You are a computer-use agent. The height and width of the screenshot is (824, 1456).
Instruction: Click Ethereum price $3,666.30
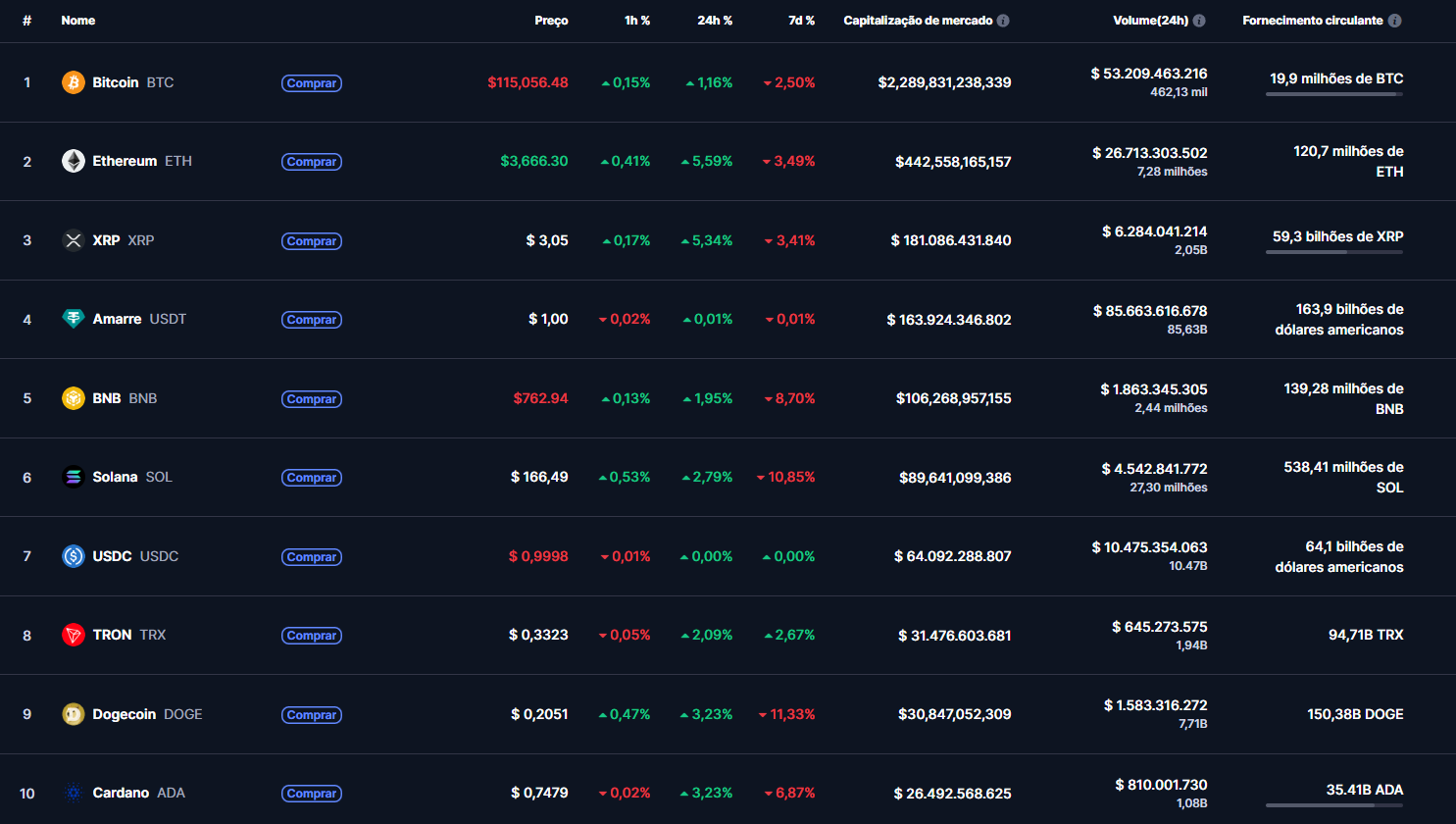tap(534, 161)
